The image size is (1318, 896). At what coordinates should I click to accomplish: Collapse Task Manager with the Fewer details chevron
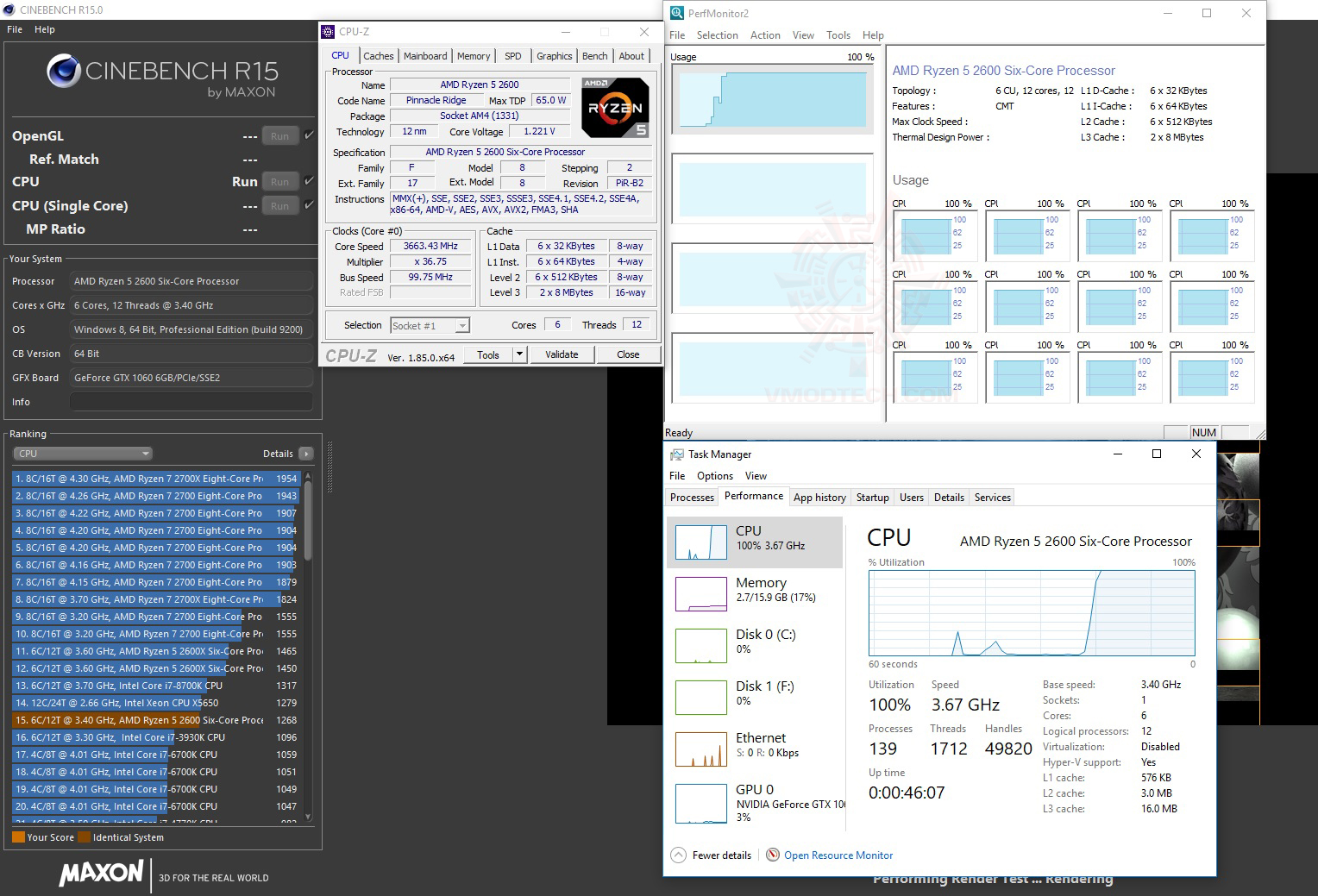[679, 855]
